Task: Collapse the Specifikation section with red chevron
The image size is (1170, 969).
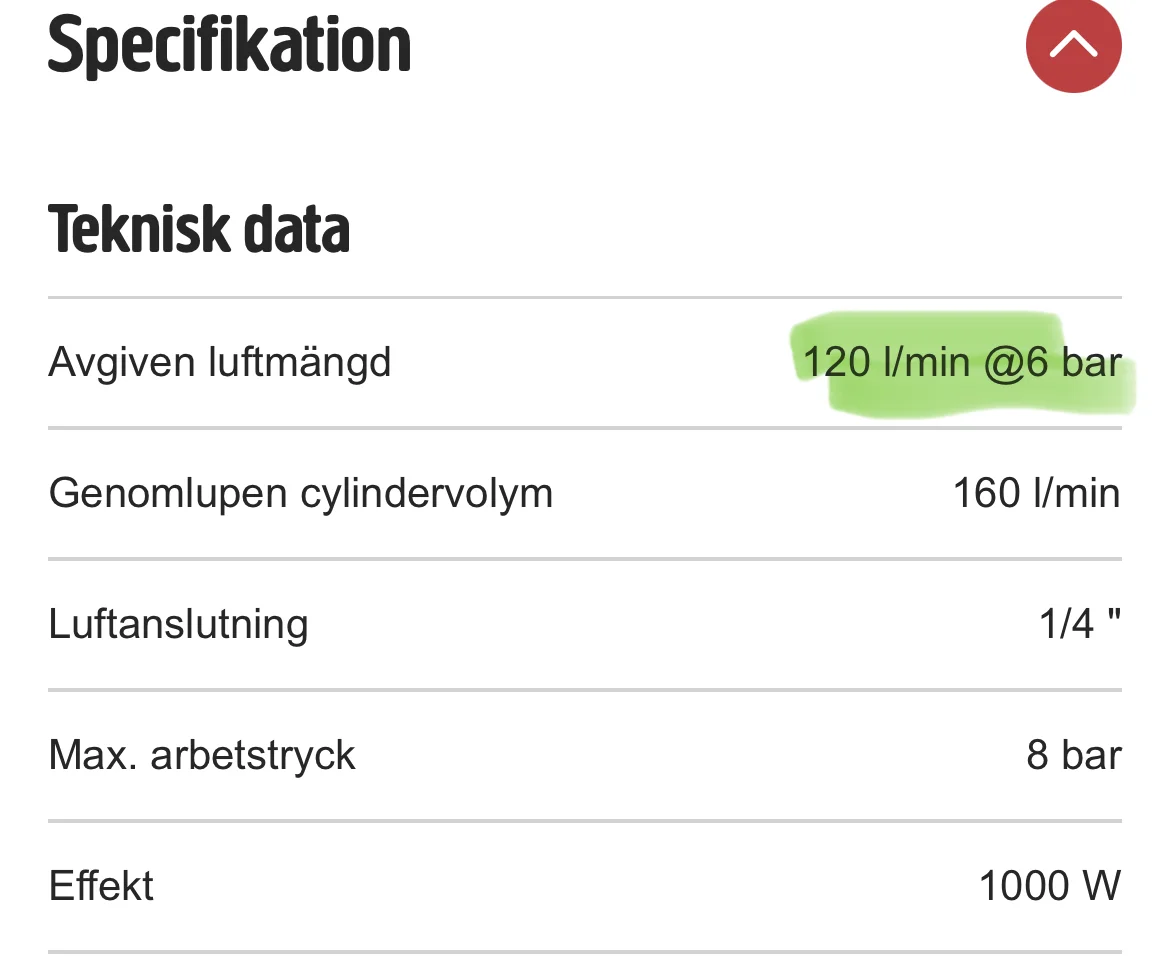Action: point(1073,45)
